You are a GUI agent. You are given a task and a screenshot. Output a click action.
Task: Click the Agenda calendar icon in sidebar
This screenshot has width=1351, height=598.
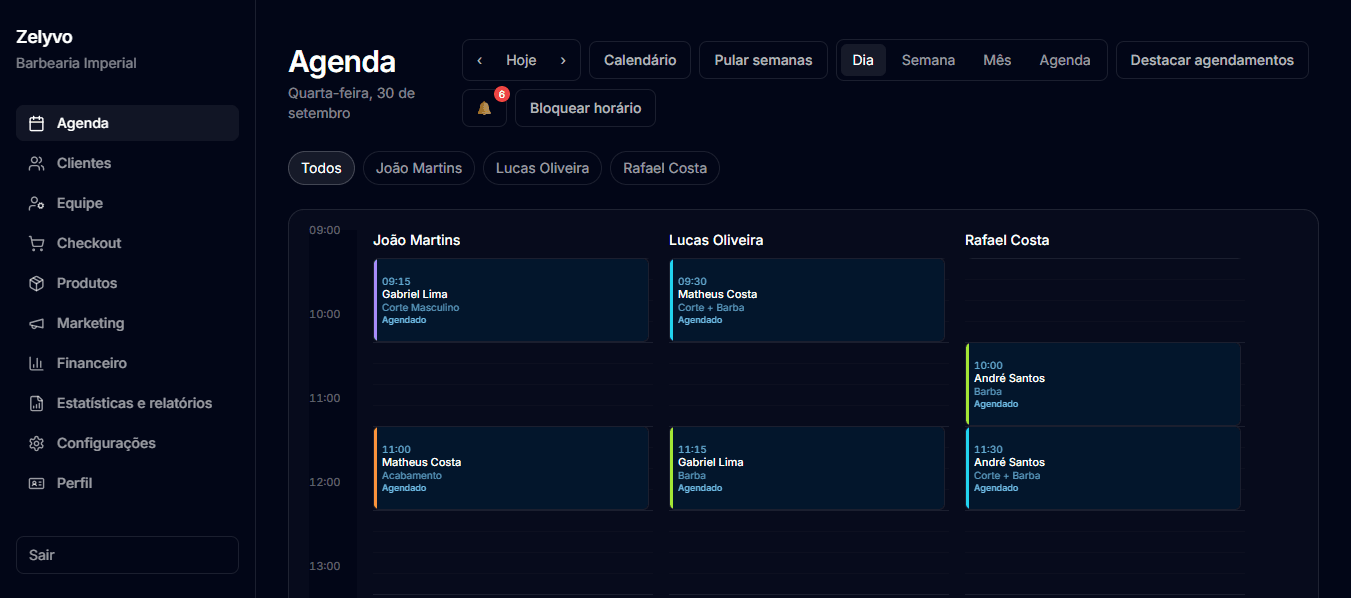[36, 124]
